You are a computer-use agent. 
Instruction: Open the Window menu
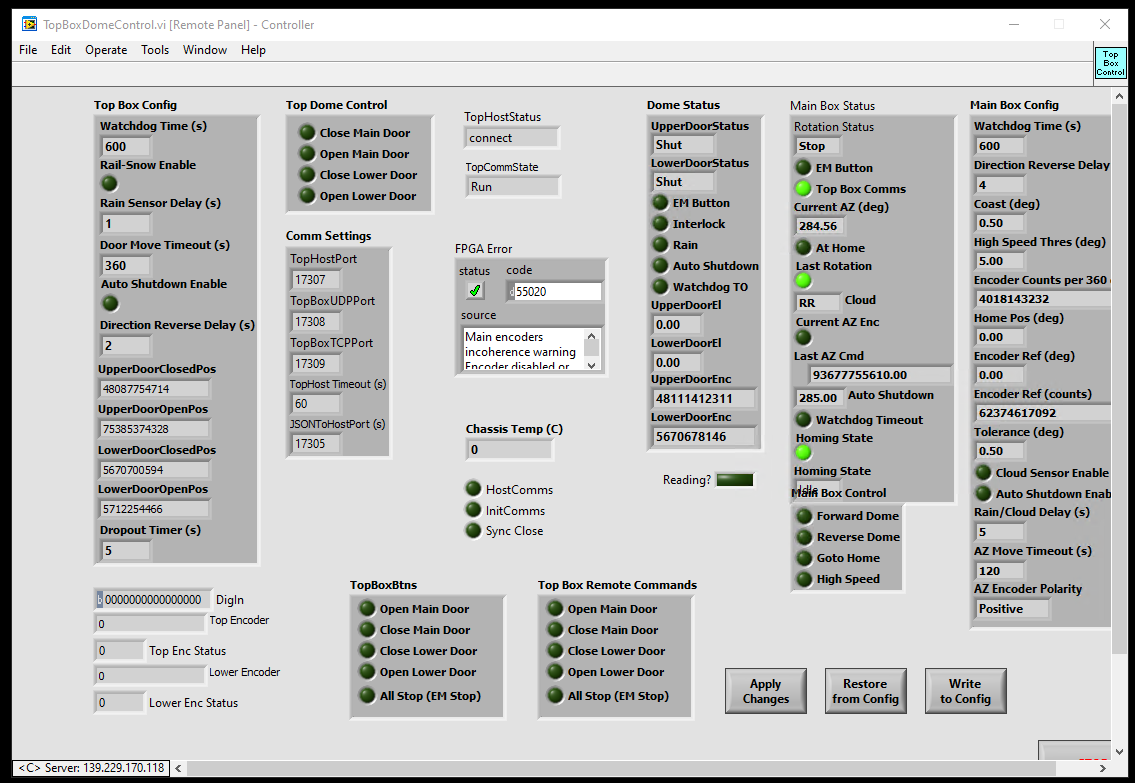[205, 50]
